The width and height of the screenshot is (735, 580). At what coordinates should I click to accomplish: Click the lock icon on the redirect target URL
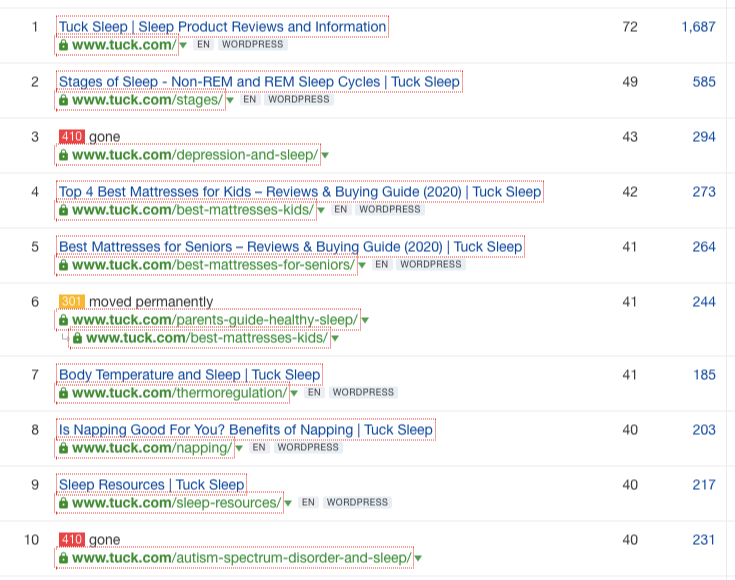click(77, 338)
